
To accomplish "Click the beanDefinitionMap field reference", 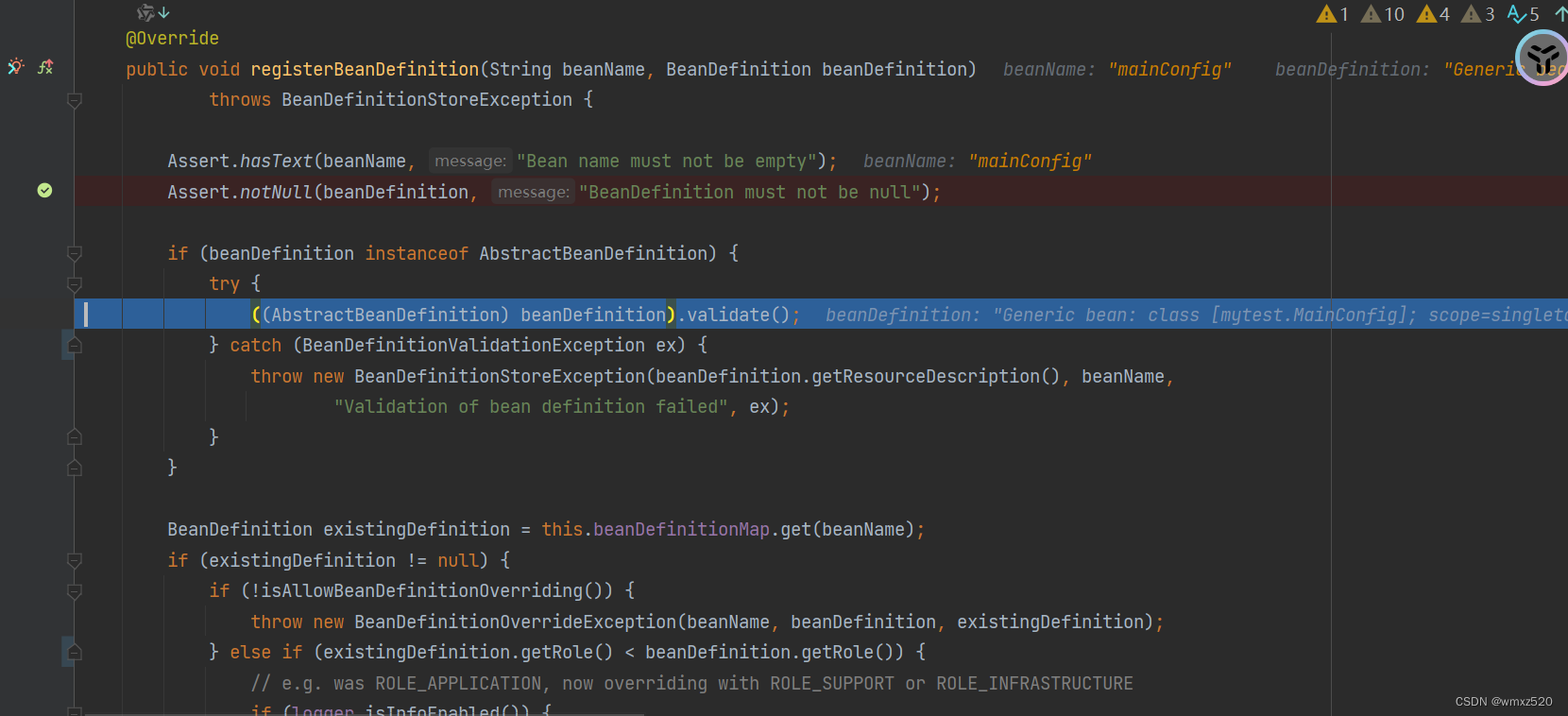I will coord(681,530).
